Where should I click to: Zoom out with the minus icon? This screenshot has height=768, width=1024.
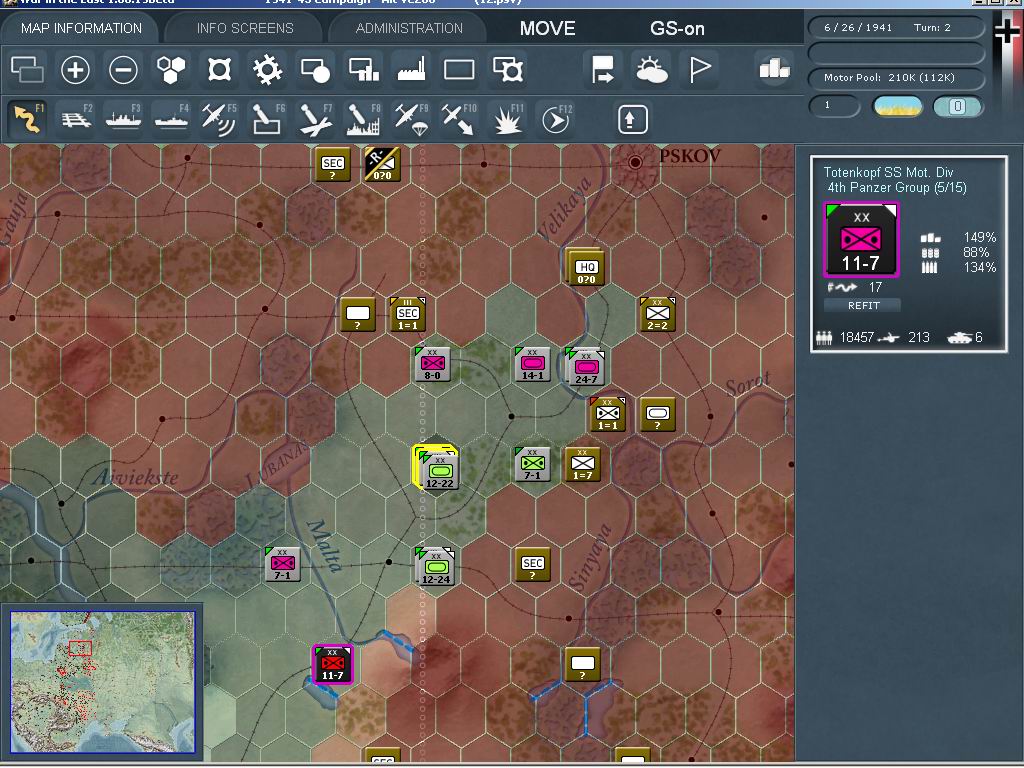tap(123, 70)
